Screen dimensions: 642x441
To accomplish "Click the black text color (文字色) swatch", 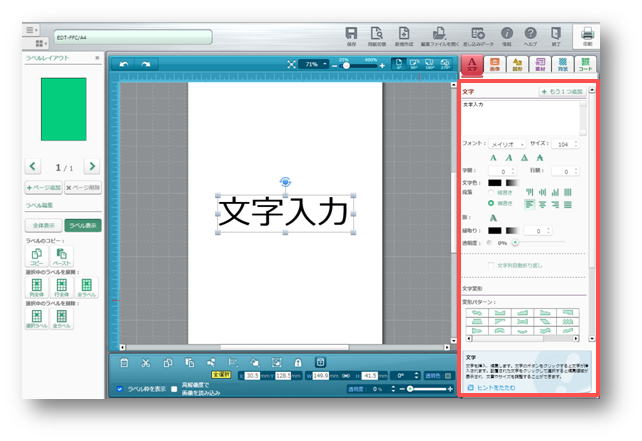I will pyautogui.click(x=494, y=183).
